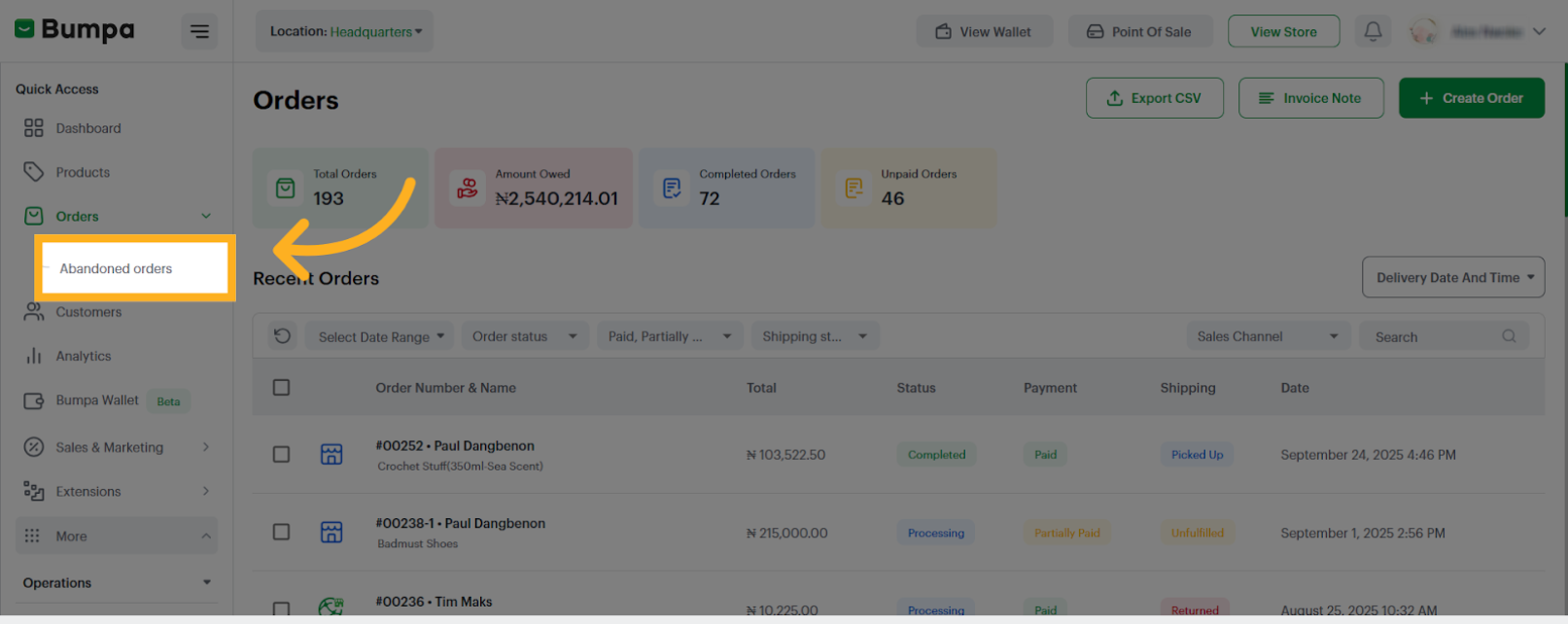
Task: Click the Sales & Marketing percent icon
Action: tap(34, 447)
